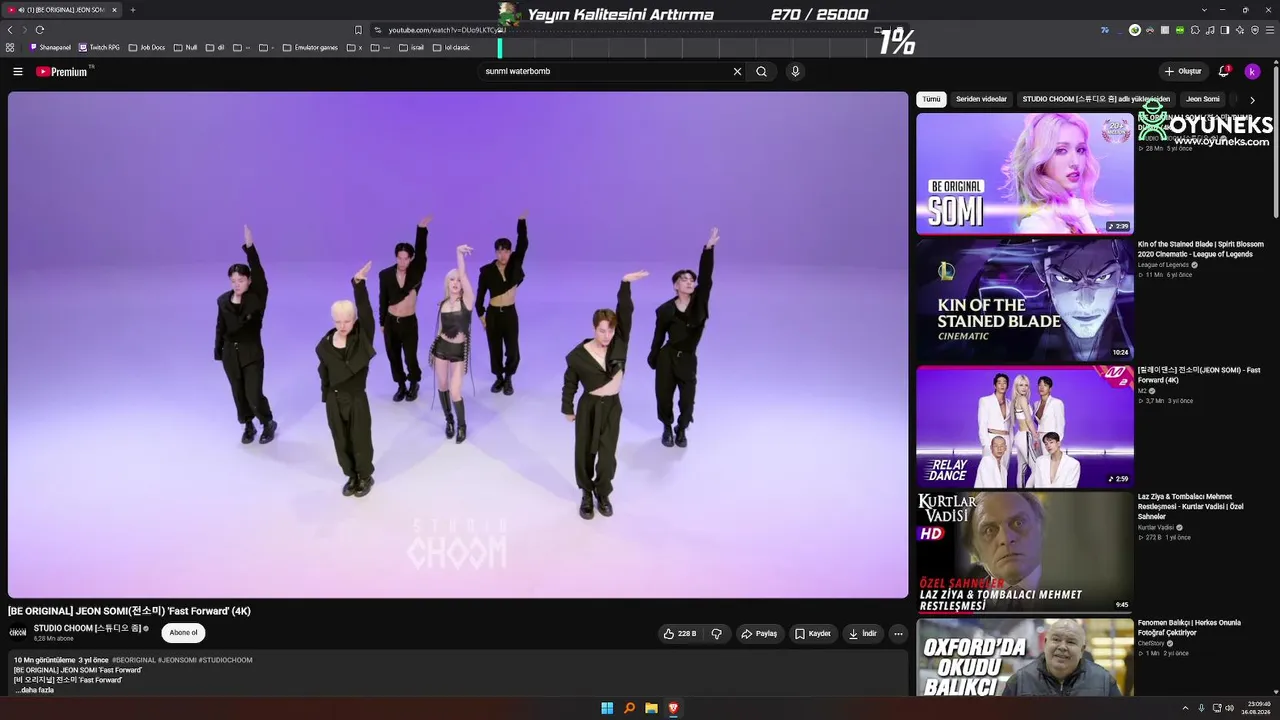Toggle the browser sidebar panel
Image resolution: width=1280 pixels, height=720 pixels.
pos(1225,30)
